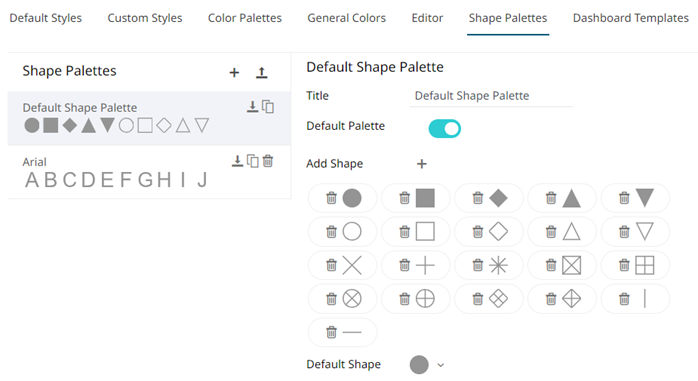This screenshot has height=381, width=698.
Task: Add a new shape palette
Action: pyautogui.click(x=234, y=73)
